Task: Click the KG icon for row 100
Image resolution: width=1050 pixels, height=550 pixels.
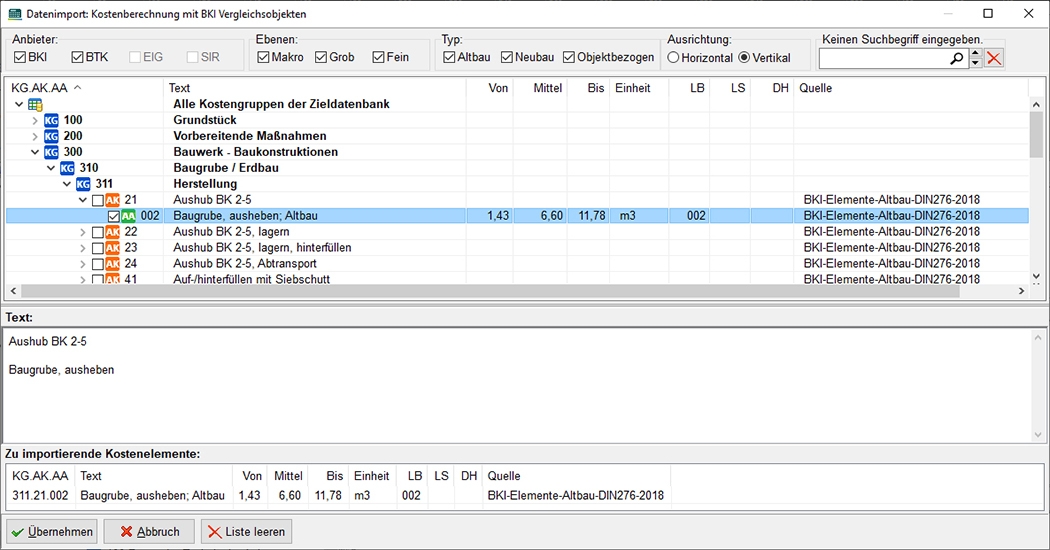Action: [52, 121]
